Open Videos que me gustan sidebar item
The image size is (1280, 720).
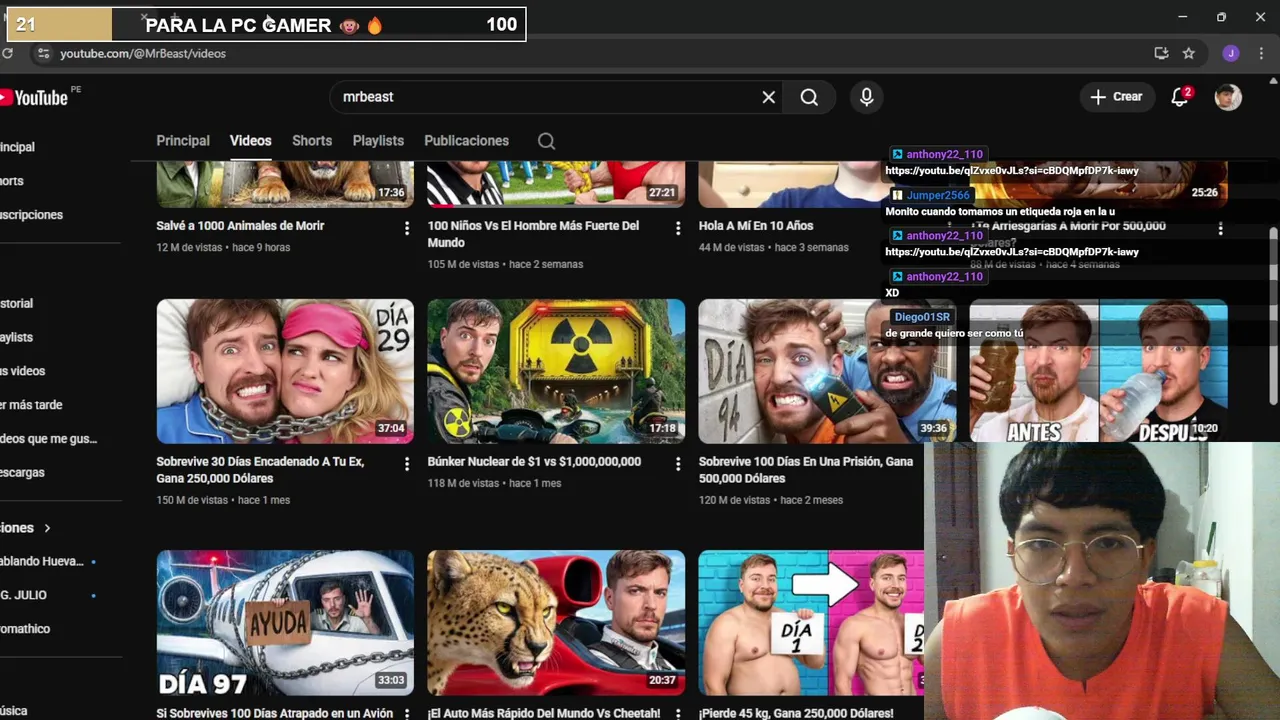click(x=48, y=439)
